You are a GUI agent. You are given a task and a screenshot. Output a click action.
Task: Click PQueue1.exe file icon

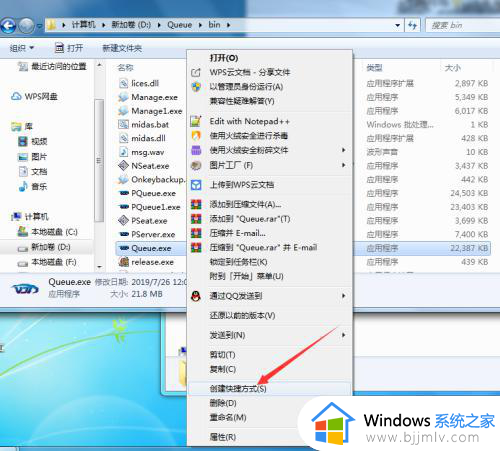tap(124, 207)
